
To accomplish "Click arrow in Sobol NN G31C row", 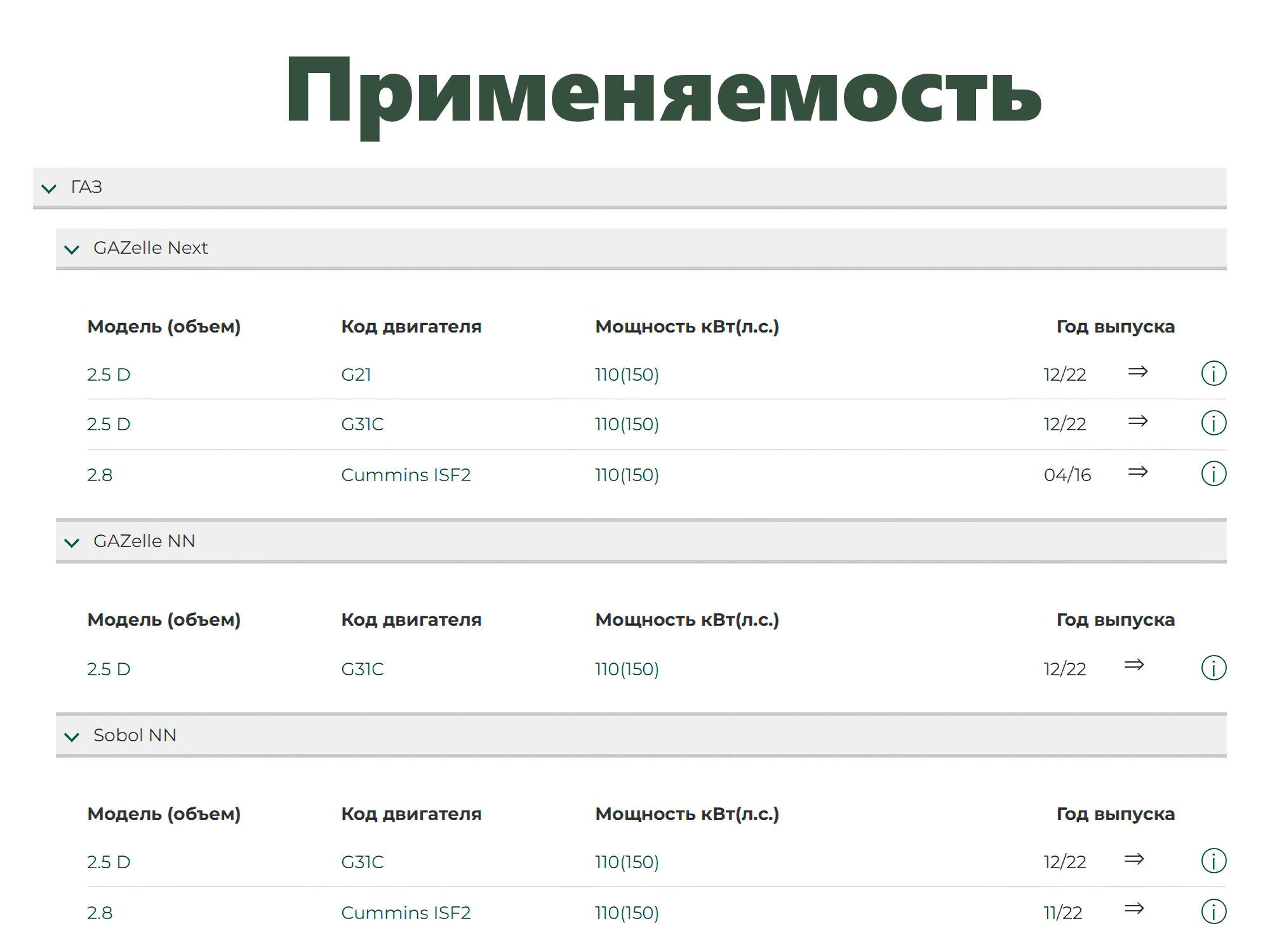I will pyautogui.click(x=1134, y=859).
